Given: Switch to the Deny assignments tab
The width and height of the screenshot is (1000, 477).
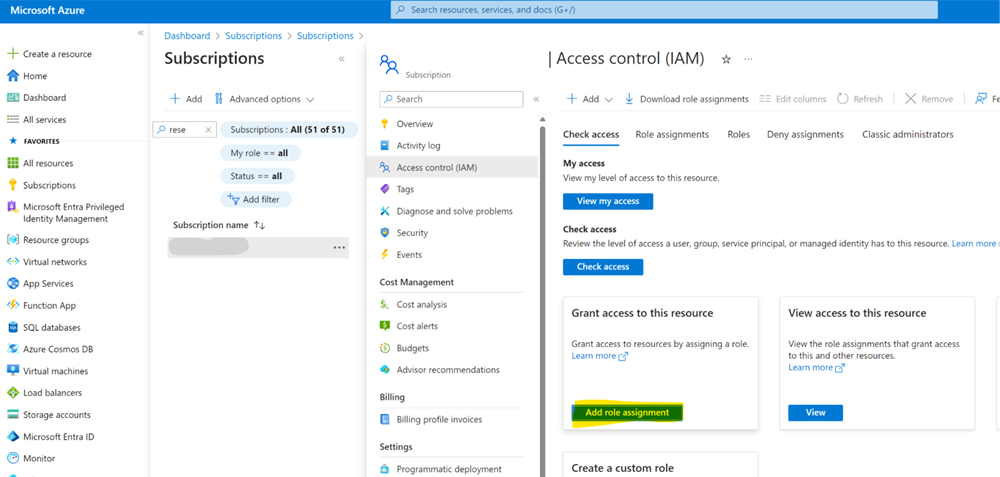Looking at the screenshot, I should 805,135.
